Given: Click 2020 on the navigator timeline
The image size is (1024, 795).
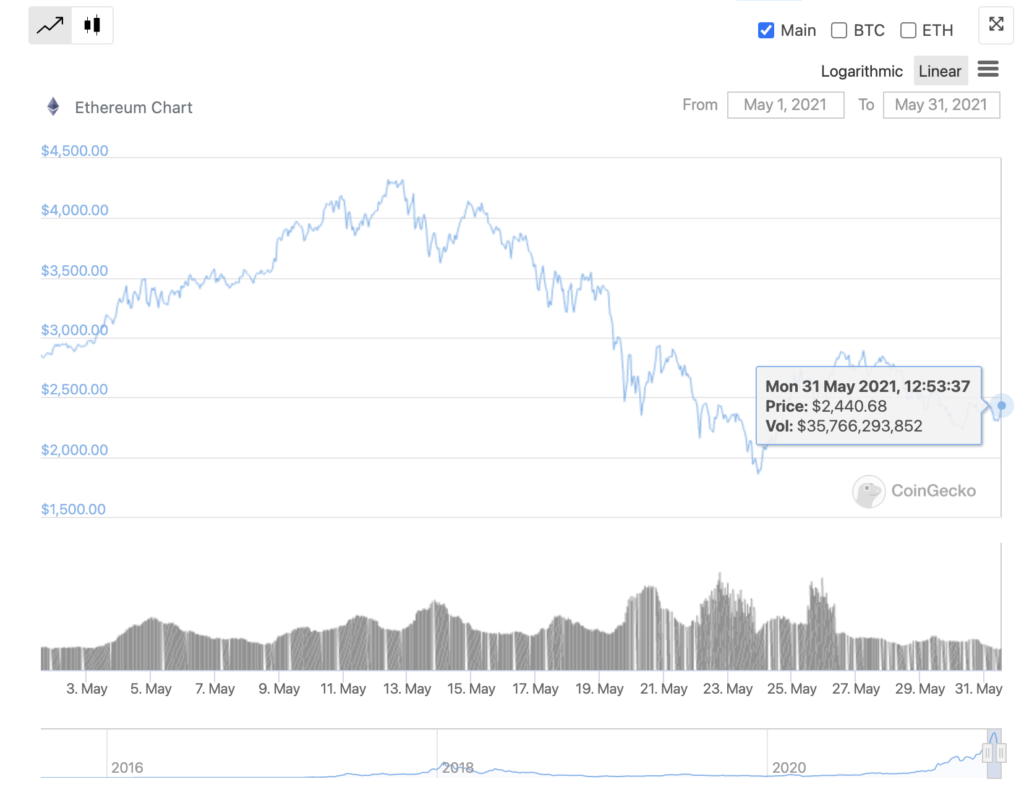Looking at the screenshot, I should tap(789, 768).
